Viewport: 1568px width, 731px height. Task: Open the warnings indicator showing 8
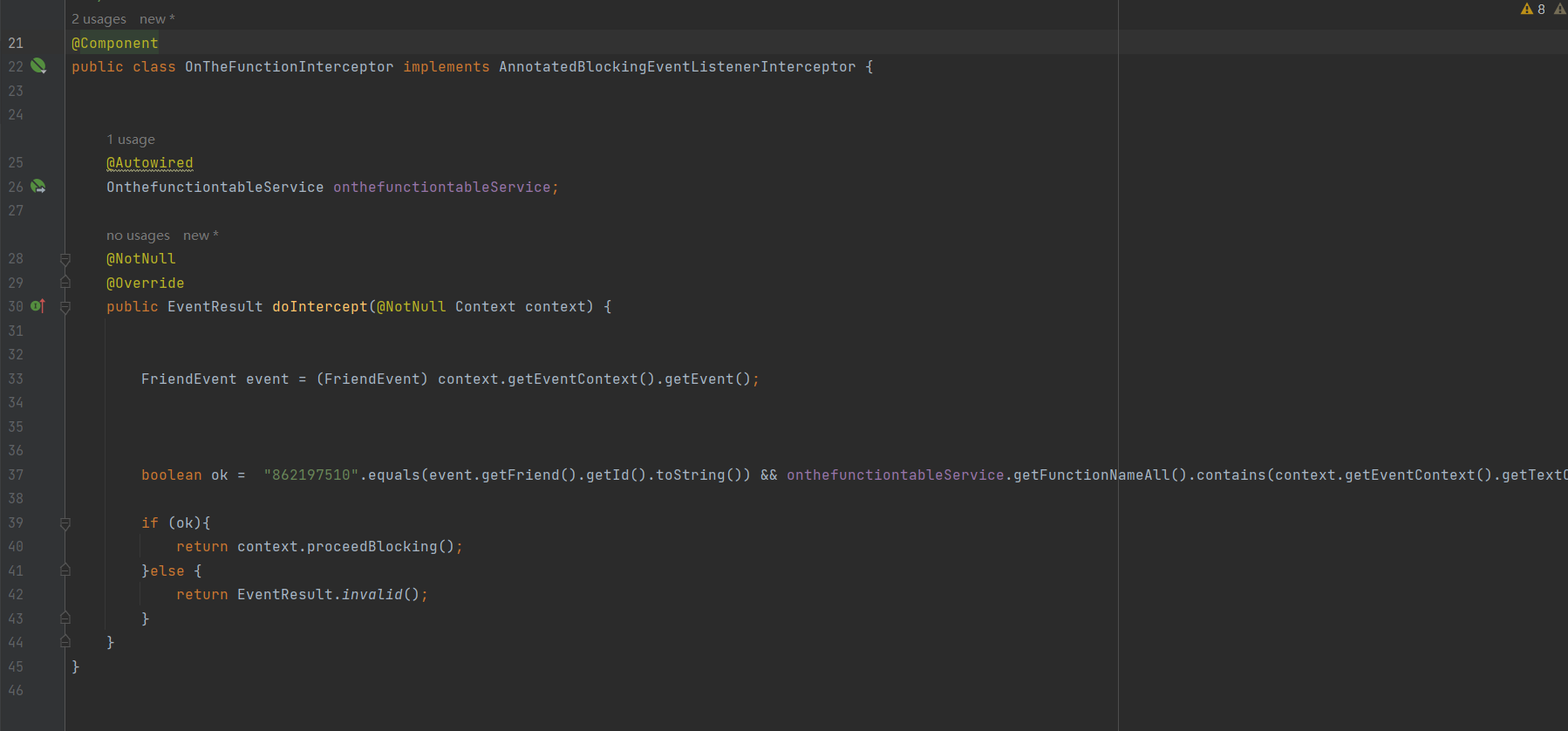1533,9
